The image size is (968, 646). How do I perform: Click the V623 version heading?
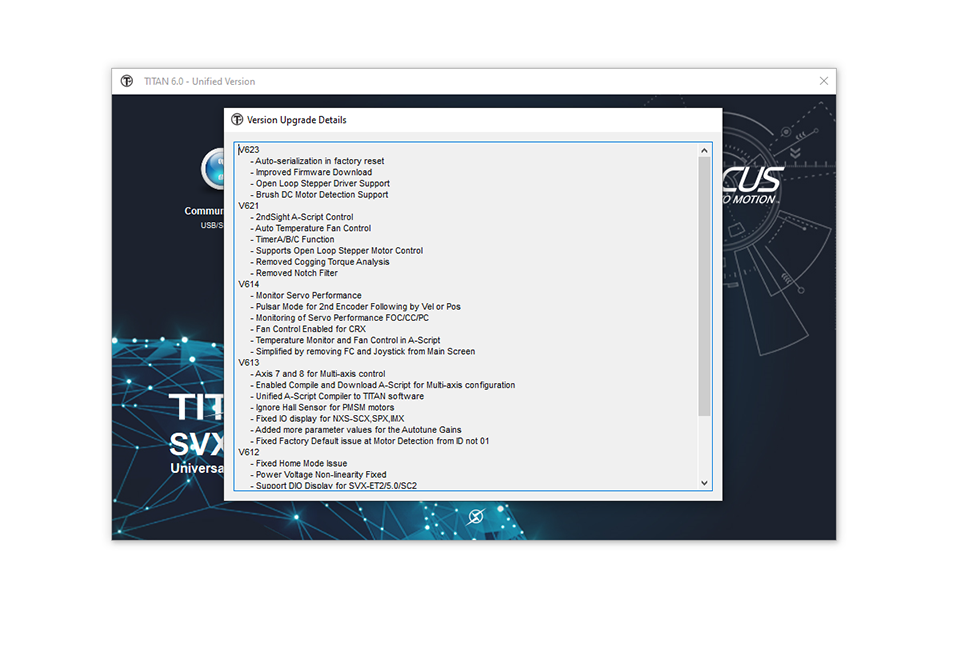pyautogui.click(x=249, y=150)
